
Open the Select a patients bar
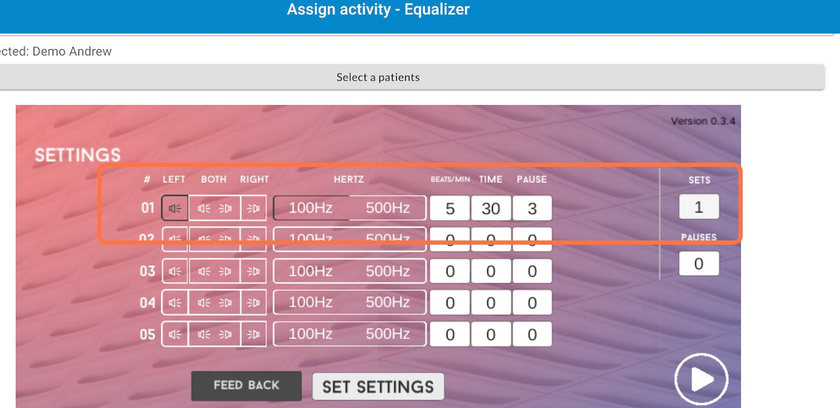[x=377, y=77]
